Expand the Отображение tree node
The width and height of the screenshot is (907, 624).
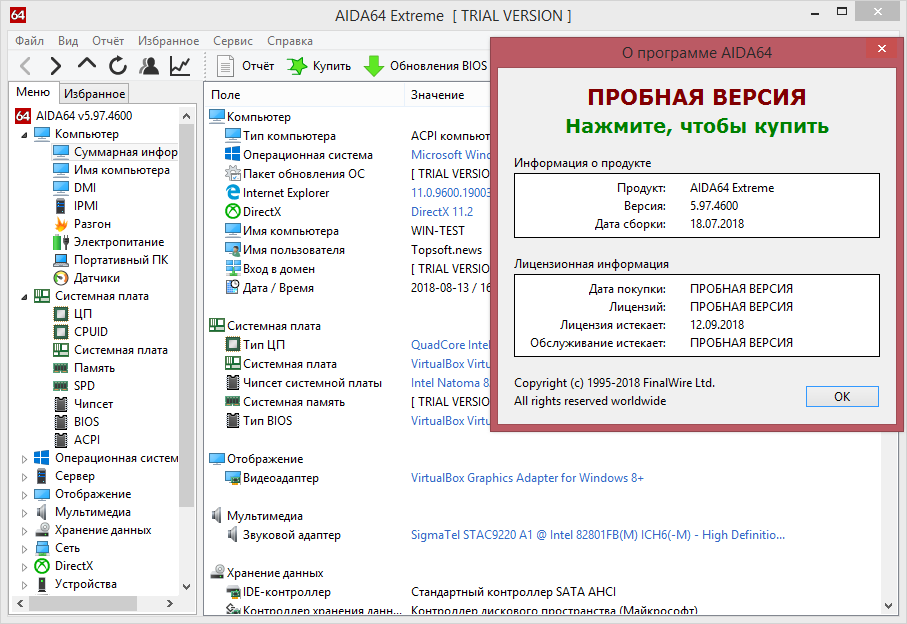(x=24, y=494)
